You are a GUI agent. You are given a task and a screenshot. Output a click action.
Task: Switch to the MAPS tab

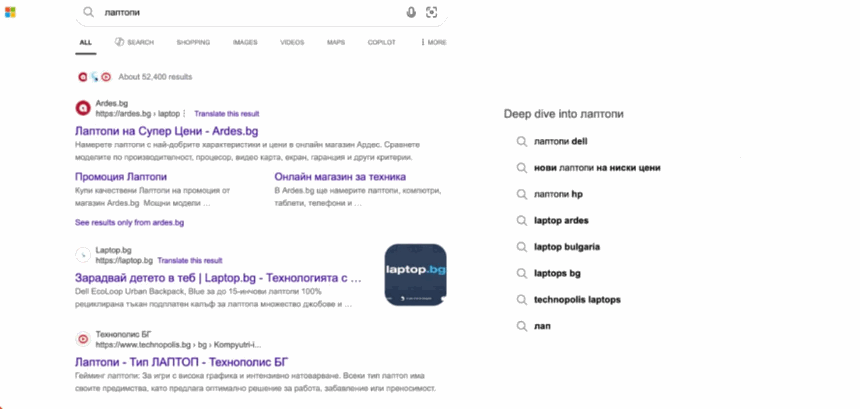tap(336, 42)
